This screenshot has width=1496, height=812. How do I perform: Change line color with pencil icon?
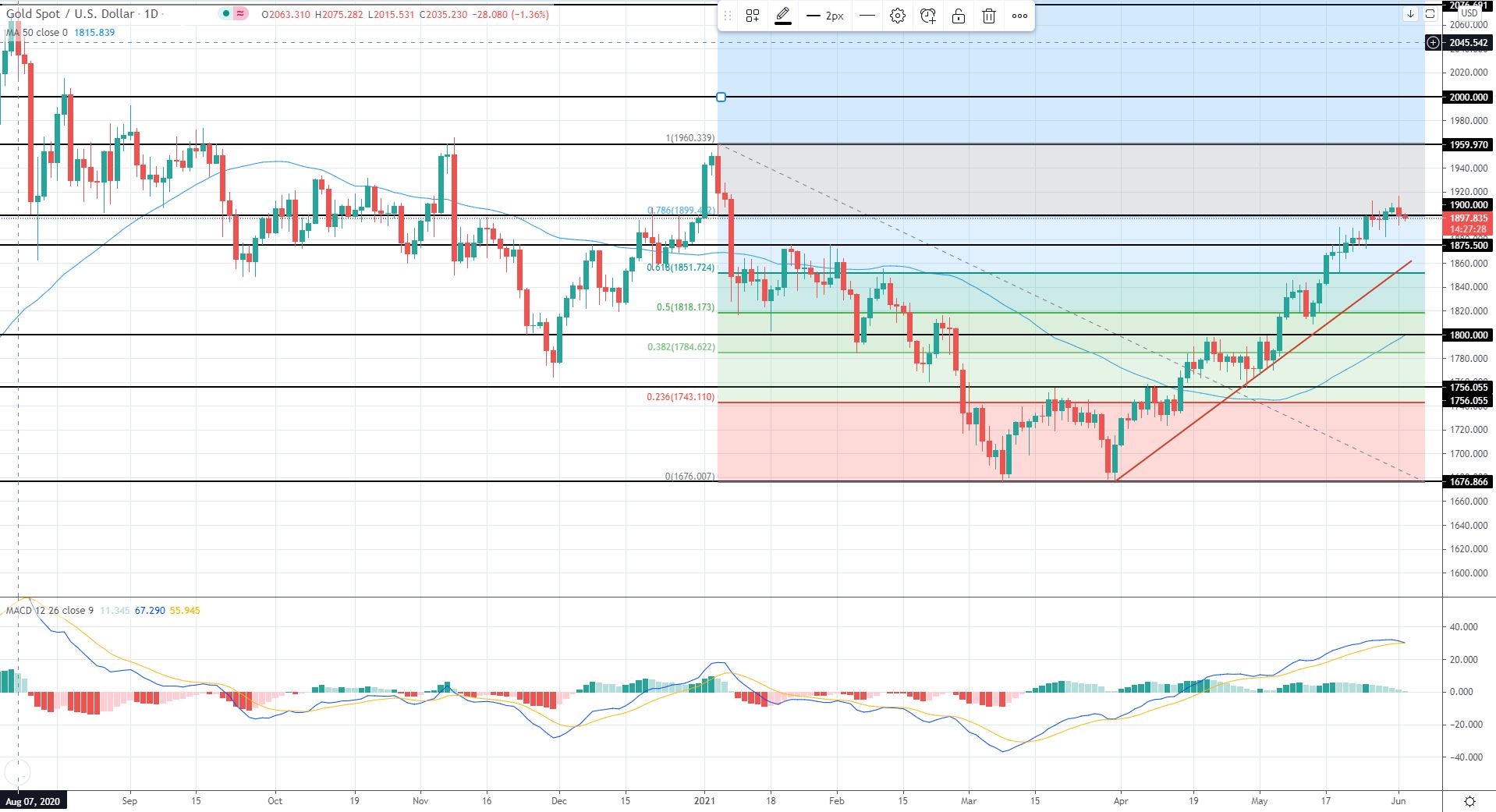coord(783,16)
